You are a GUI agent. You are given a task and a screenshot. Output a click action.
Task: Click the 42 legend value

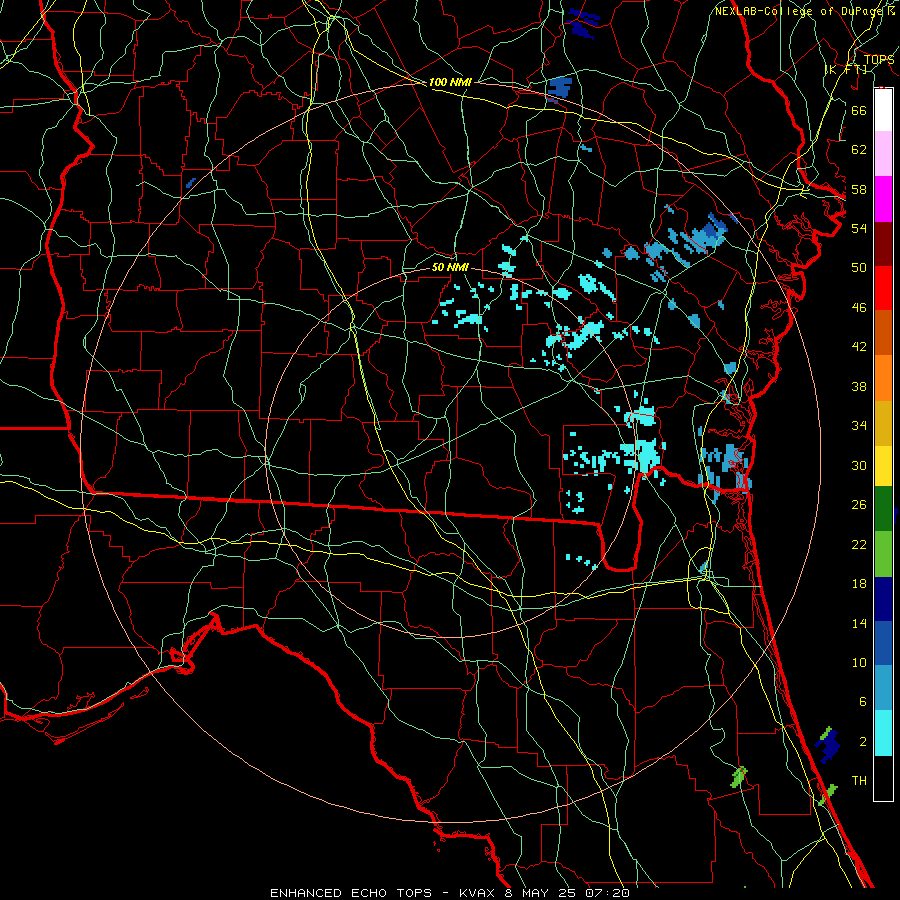pyautogui.click(x=859, y=347)
